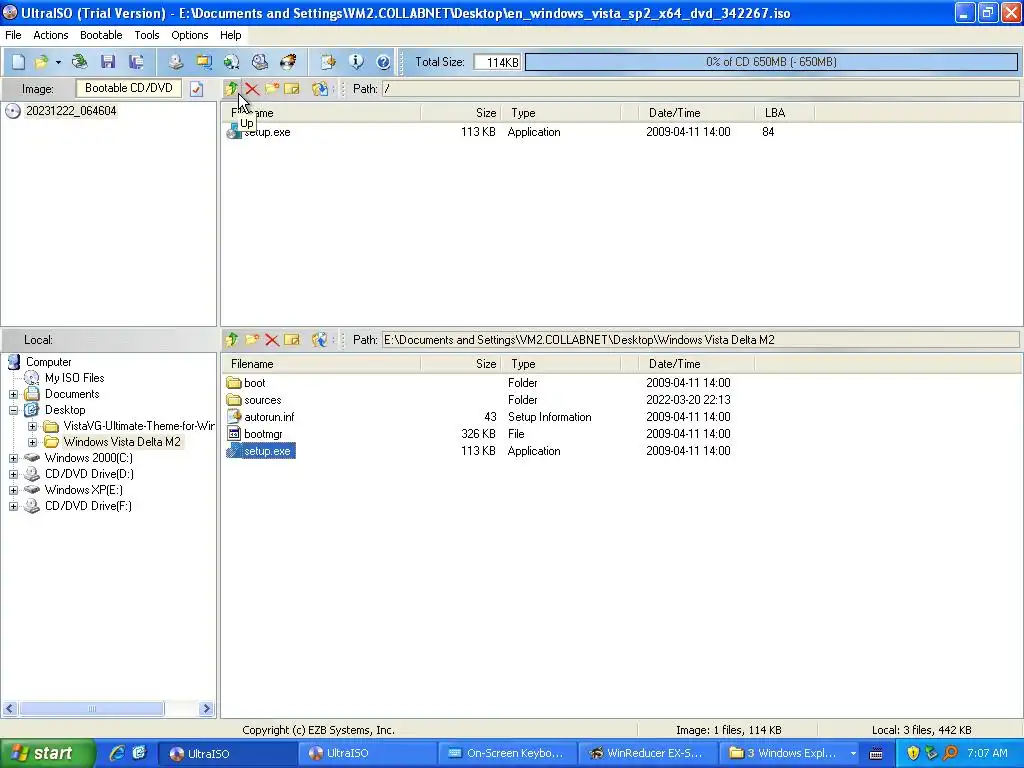Click the red X Delete icon in Local toolbar

tap(272, 340)
